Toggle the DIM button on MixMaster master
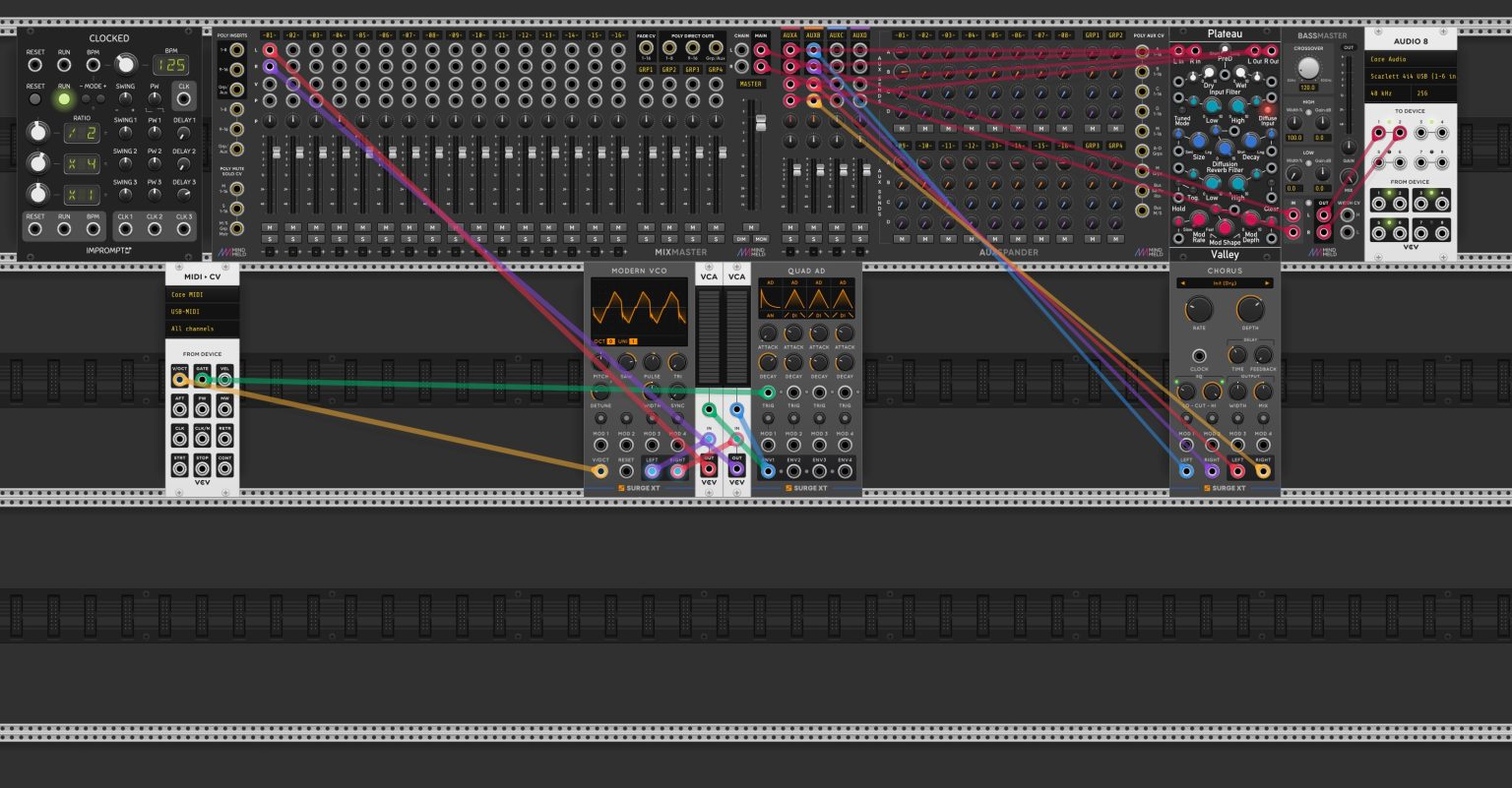The width and height of the screenshot is (1512, 788). 741,239
